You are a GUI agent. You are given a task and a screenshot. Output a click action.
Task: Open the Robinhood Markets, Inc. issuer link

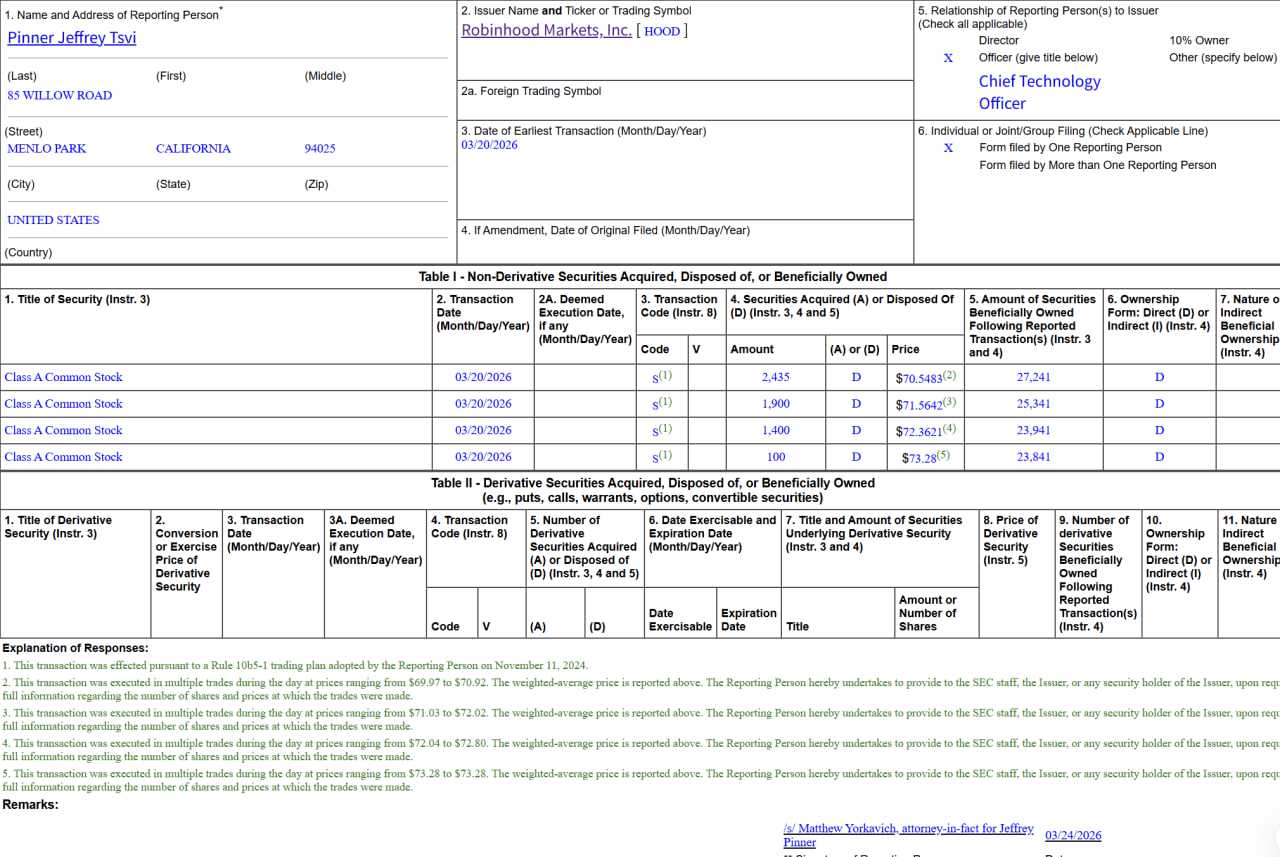click(546, 30)
